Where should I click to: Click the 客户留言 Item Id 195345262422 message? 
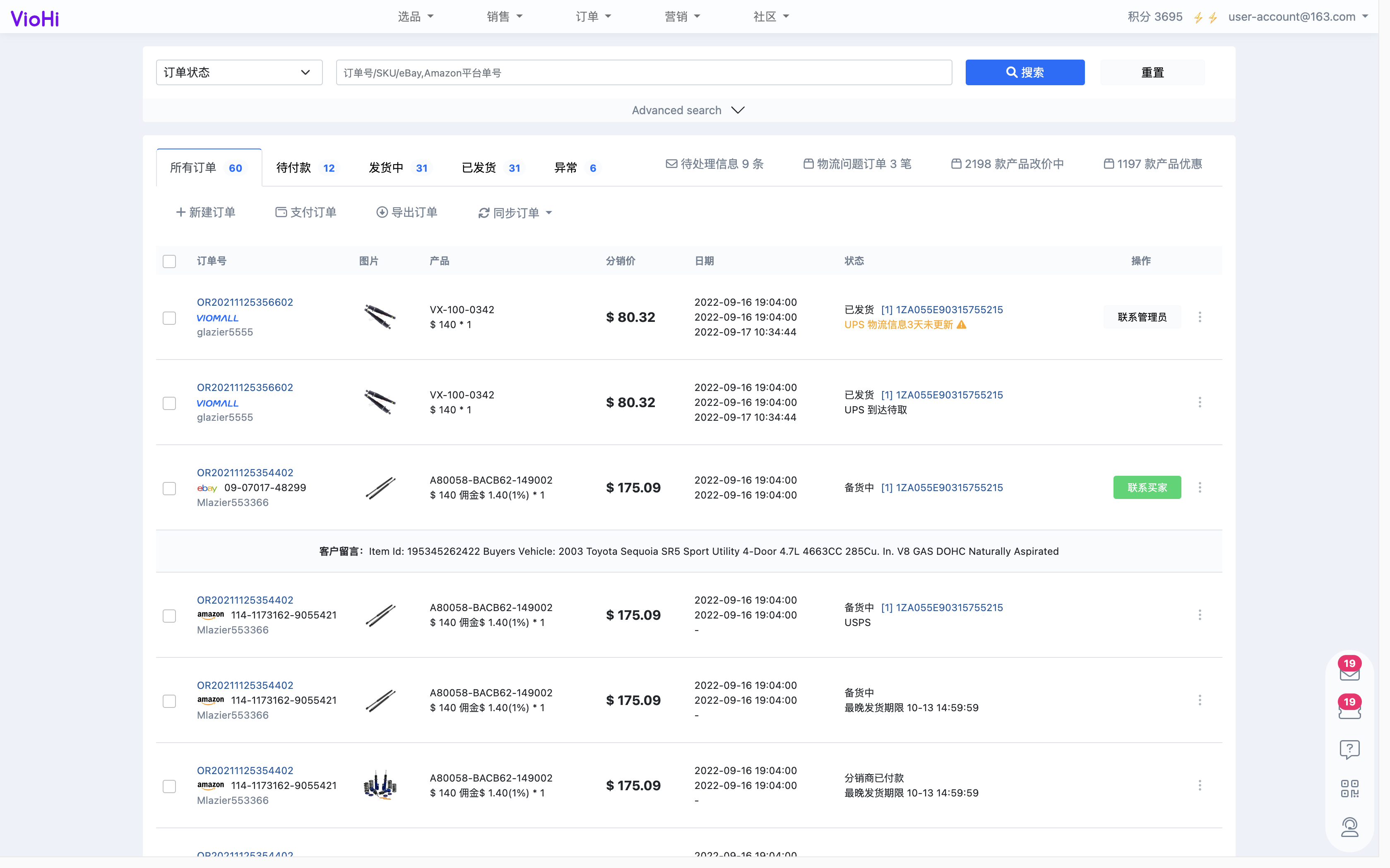click(x=689, y=551)
